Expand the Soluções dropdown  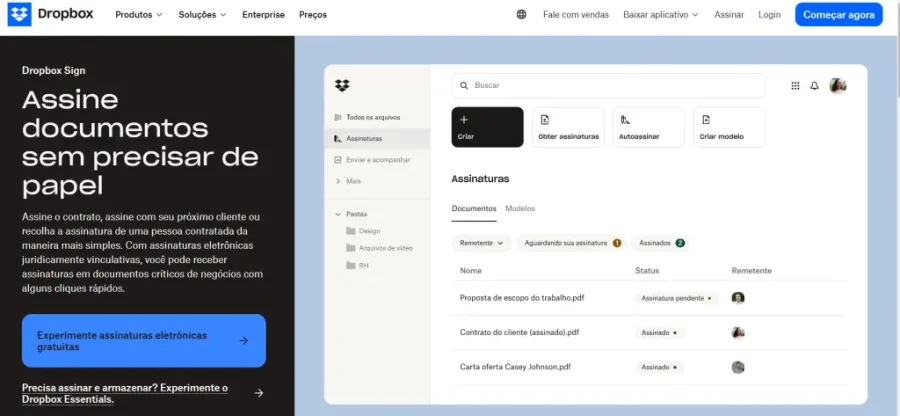(202, 15)
